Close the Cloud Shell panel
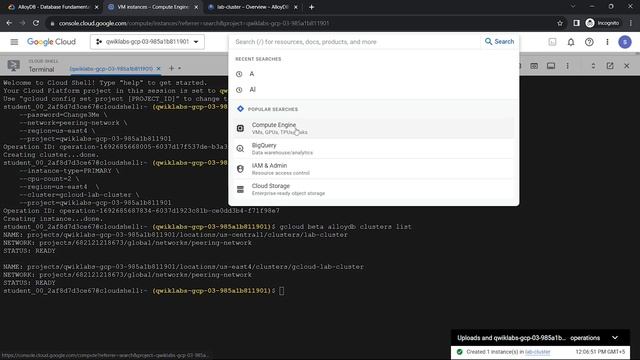Viewport: 640px width, 360px height. [627, 66]
